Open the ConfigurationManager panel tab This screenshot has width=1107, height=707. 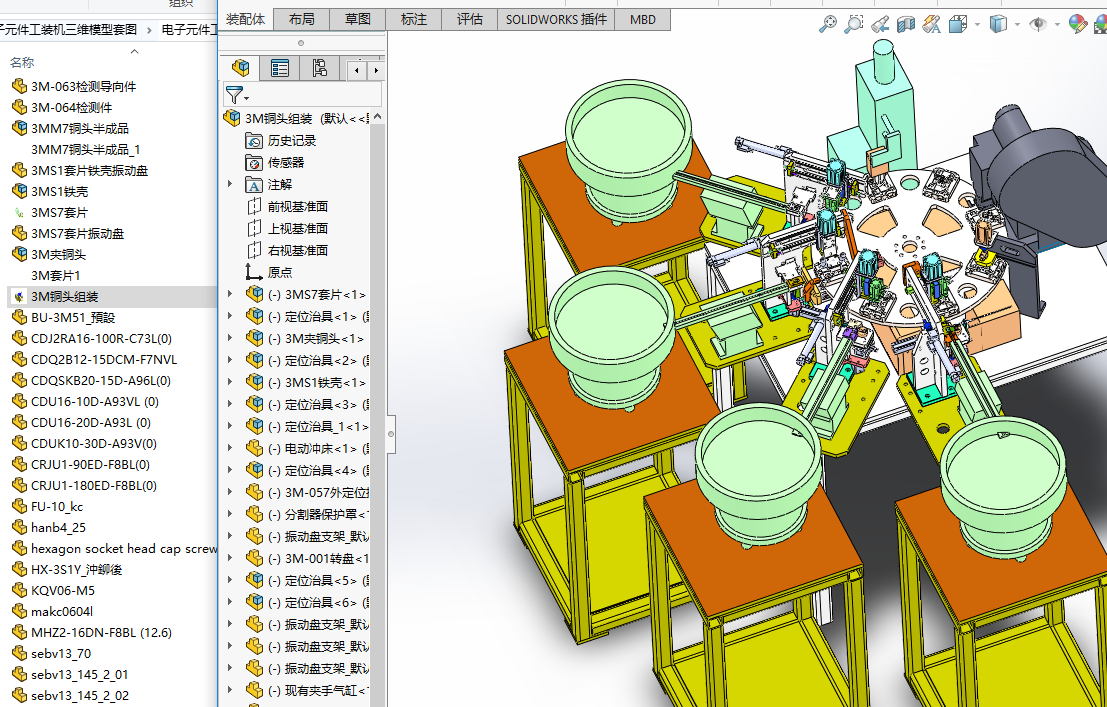pyautogui.click(x=319, y=68)
